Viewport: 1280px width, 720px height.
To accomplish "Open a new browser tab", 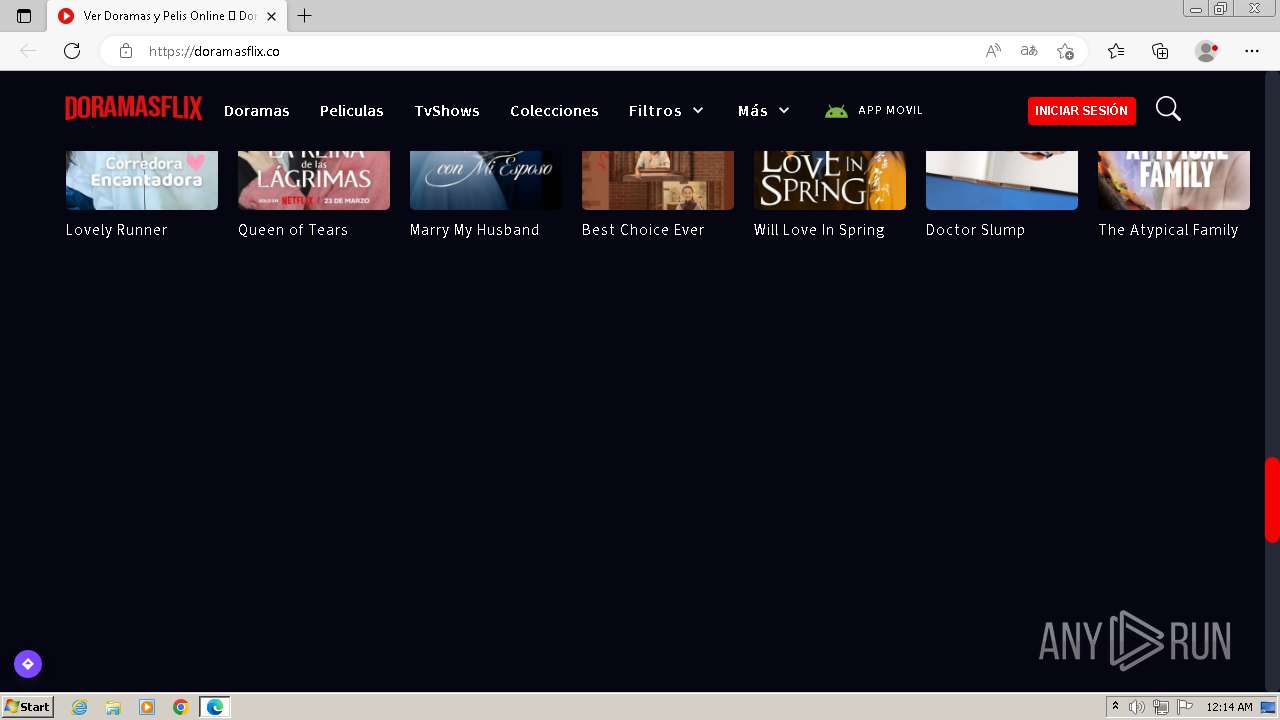I will click(305, 16).
